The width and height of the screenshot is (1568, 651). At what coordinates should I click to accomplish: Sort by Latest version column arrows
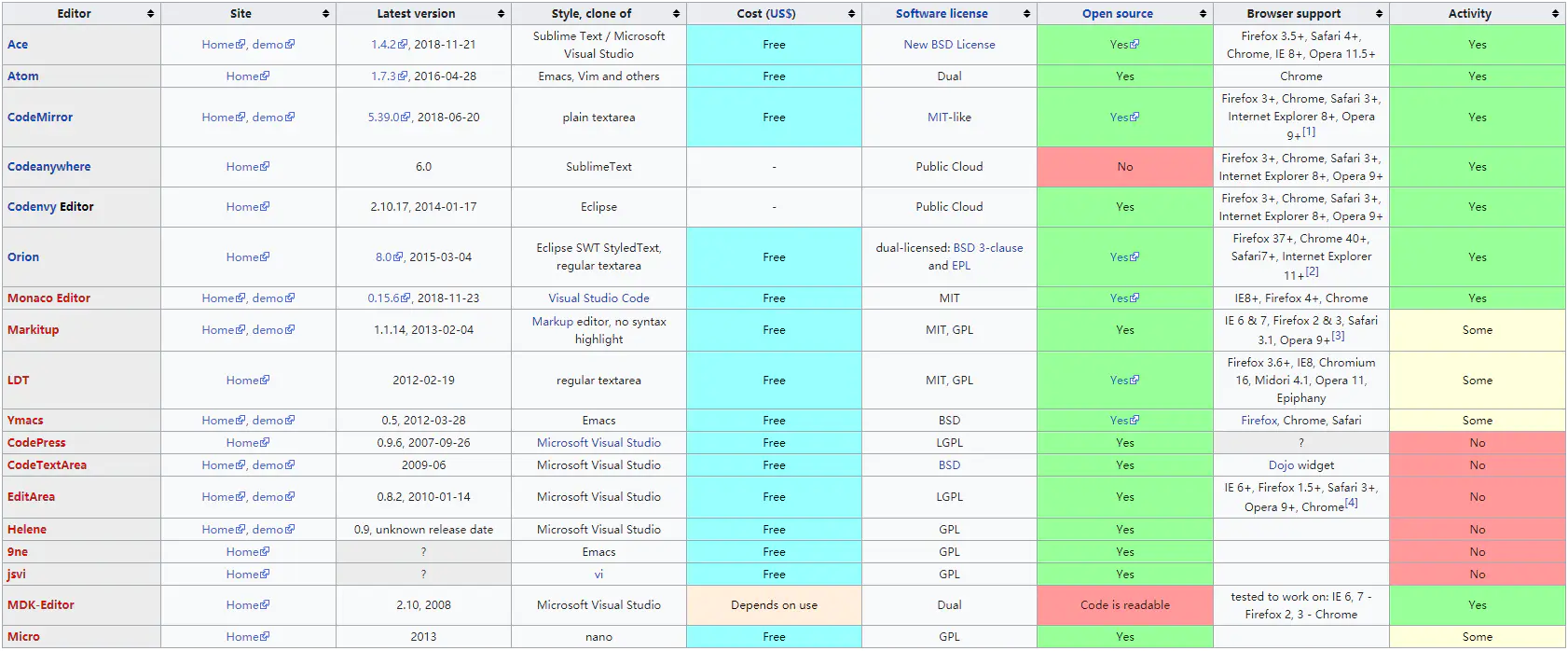click(x=501, y=14)
